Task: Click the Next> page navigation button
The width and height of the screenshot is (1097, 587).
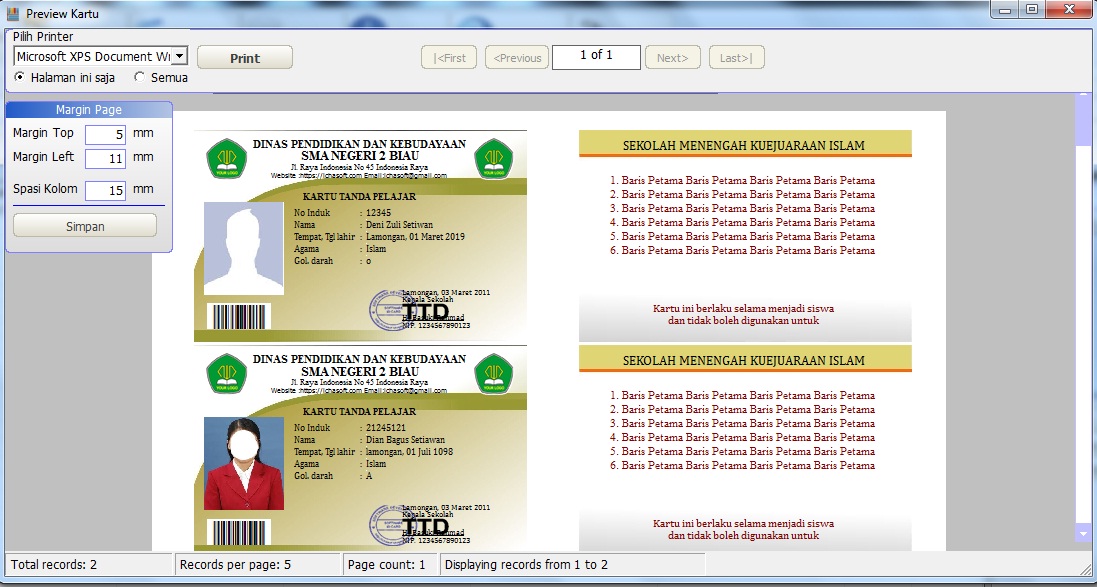Action: pos(672,57)
